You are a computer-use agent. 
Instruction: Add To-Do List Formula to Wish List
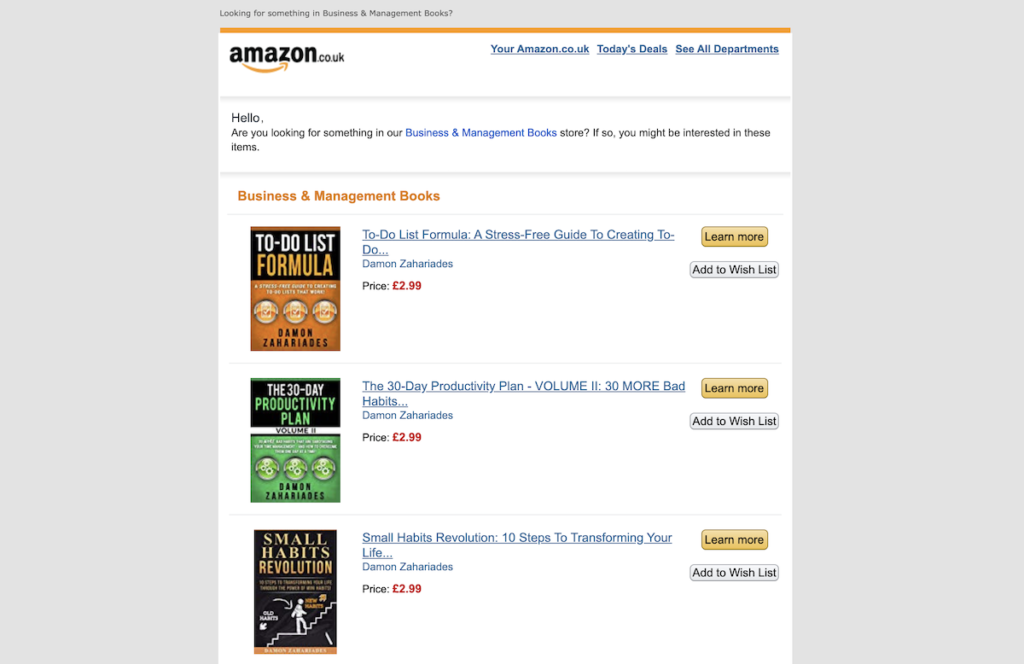pos(734,270)
